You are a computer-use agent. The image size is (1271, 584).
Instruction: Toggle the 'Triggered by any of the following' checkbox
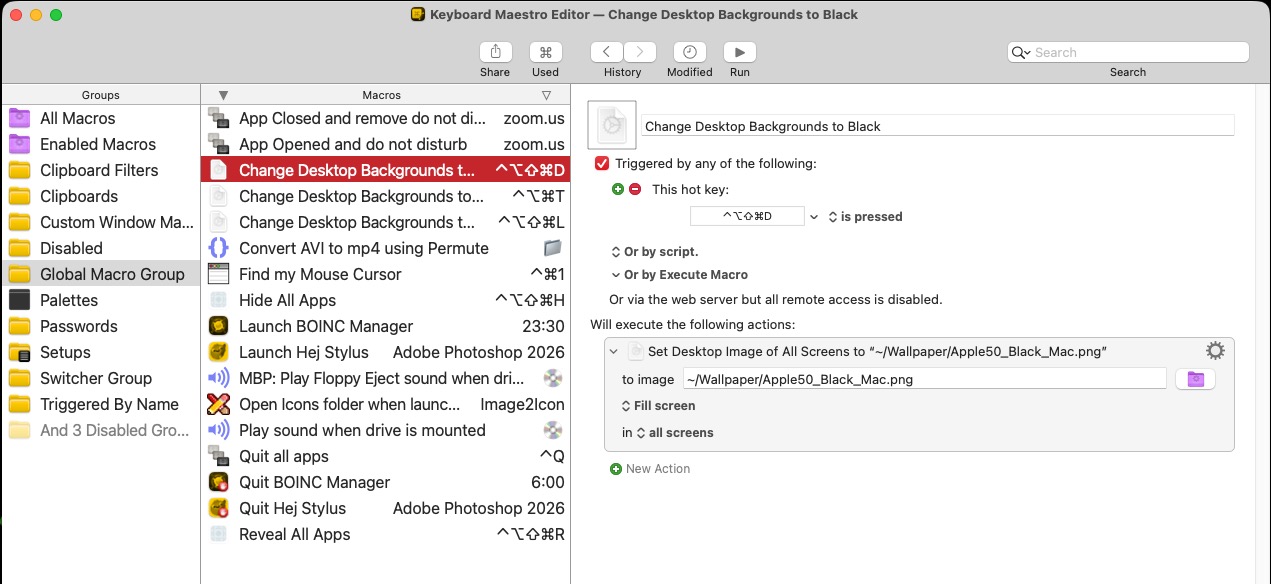click(602, 163)
